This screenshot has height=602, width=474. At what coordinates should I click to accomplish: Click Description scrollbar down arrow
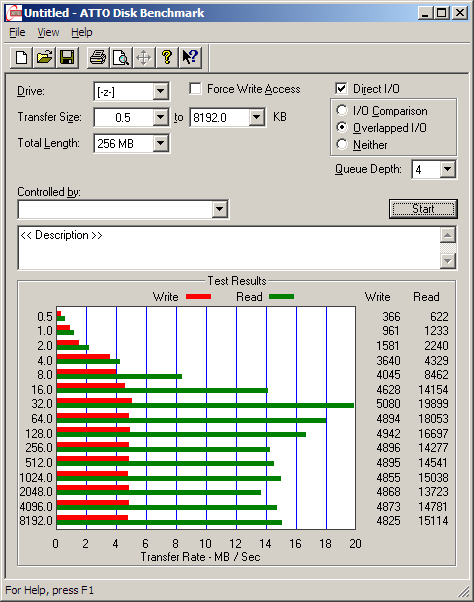[x=448, y=261]
